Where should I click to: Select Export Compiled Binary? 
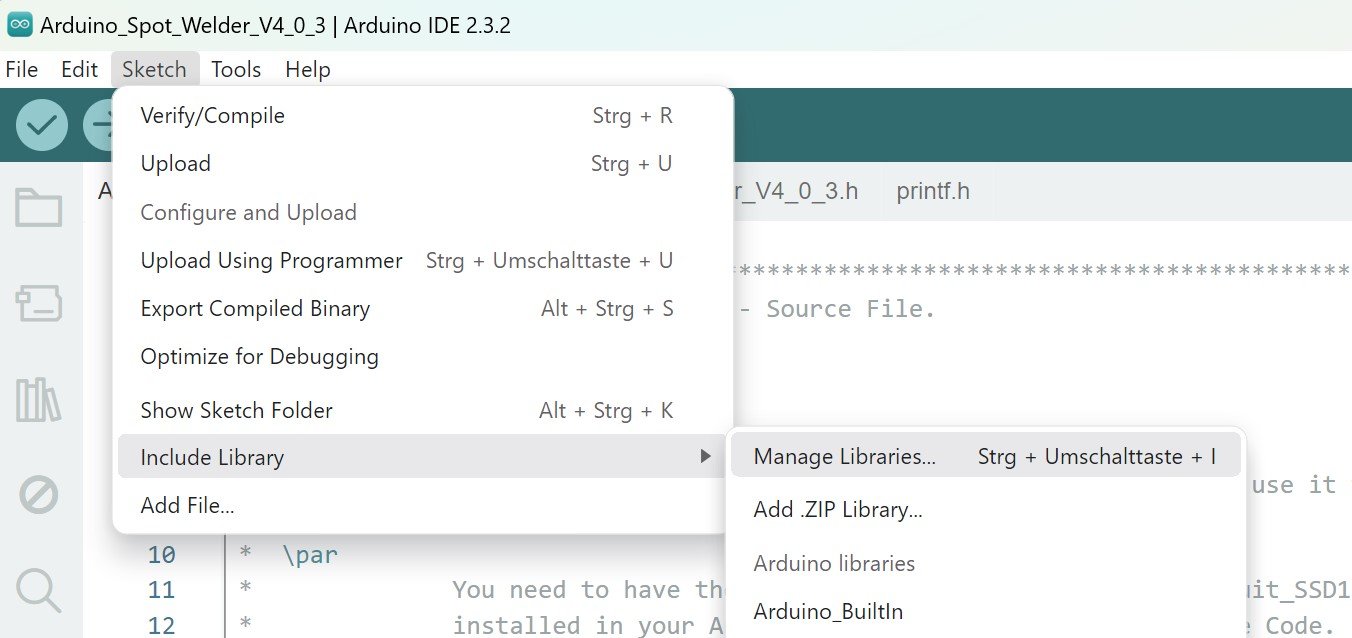click(423, 309)
